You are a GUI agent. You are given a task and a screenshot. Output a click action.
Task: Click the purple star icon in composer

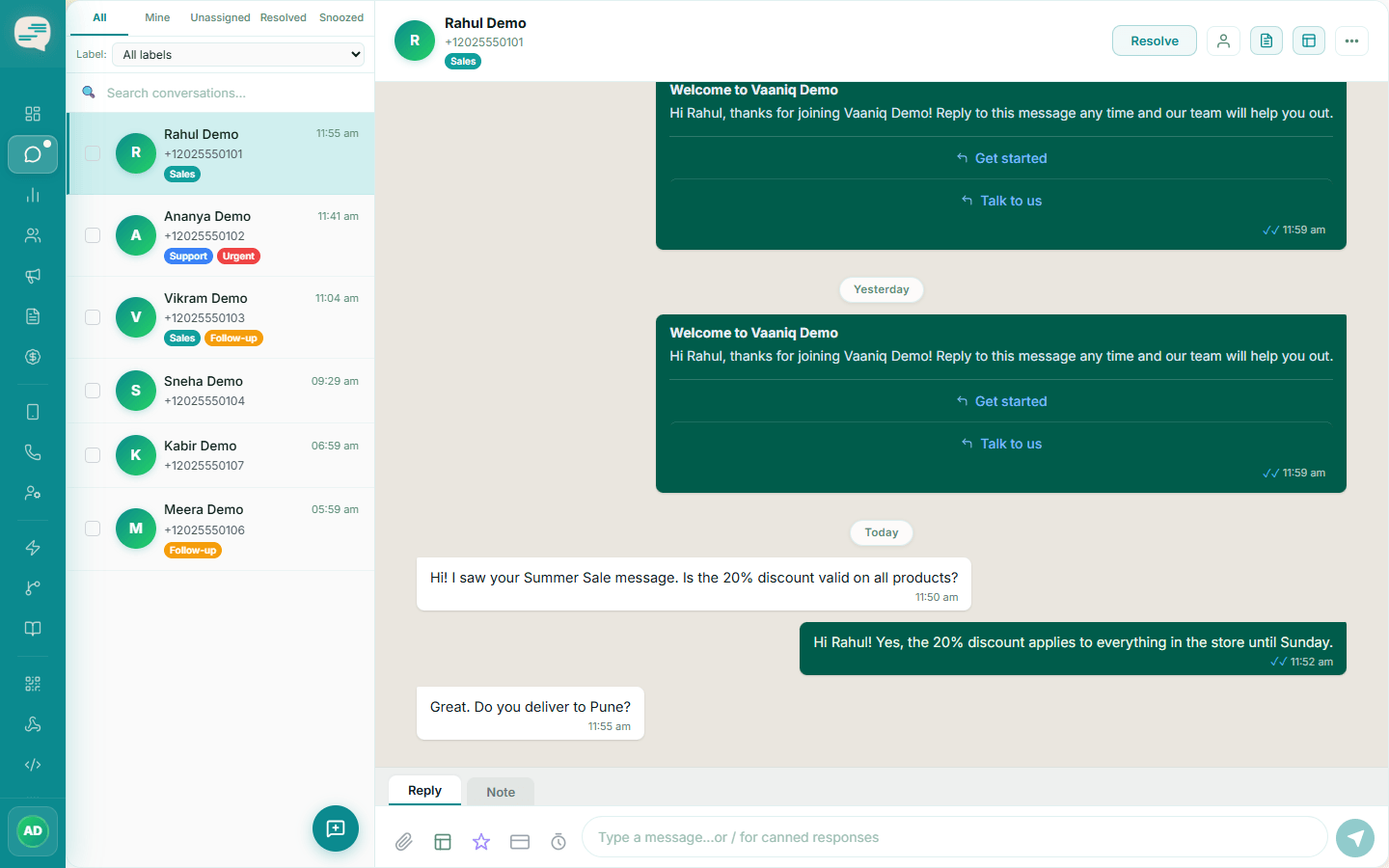481,842
